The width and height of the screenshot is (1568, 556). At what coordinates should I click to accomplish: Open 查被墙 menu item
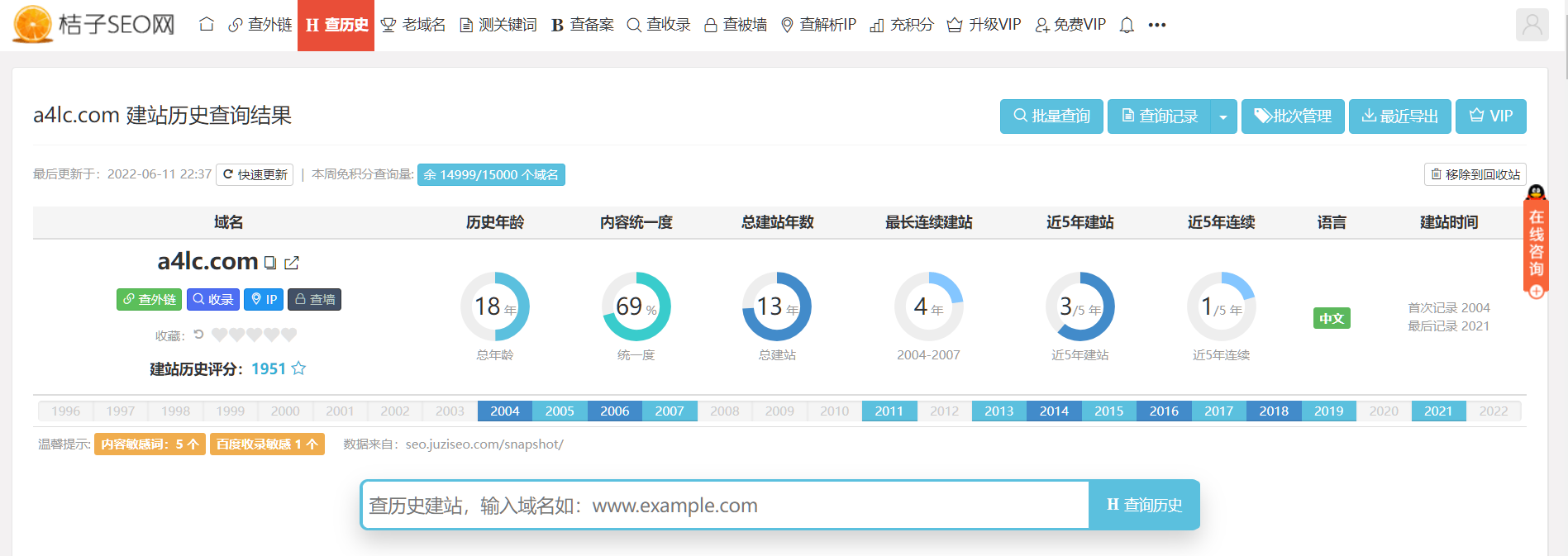[x=736, y=25]
